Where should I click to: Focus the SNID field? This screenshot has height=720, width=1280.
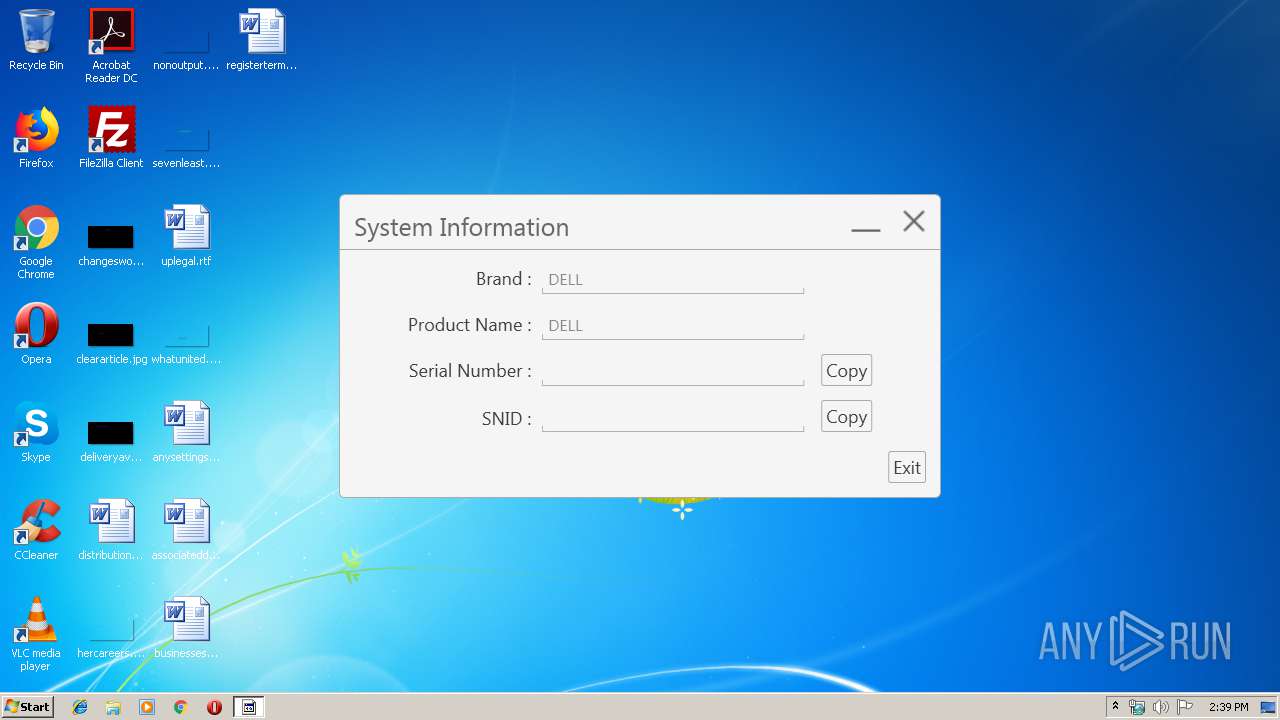[673, 418]
